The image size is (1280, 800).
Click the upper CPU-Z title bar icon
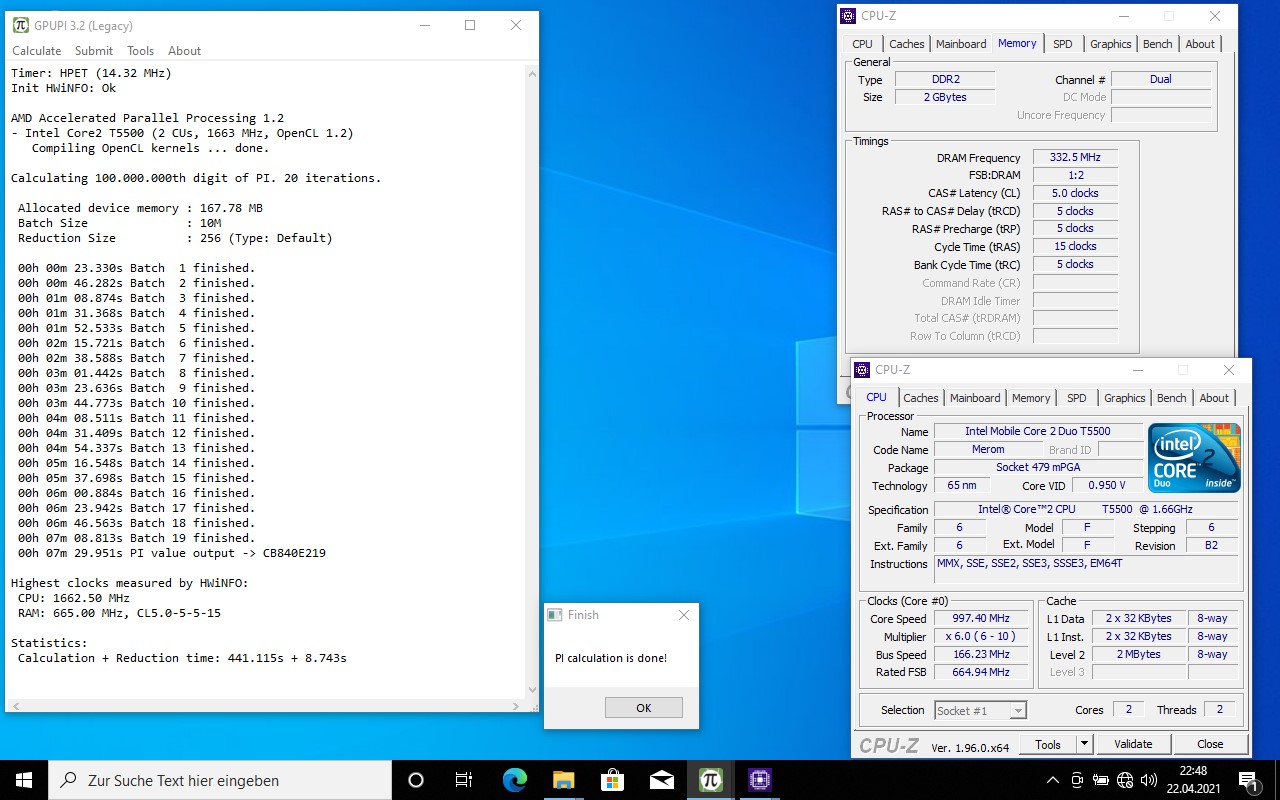click(848, 16)
